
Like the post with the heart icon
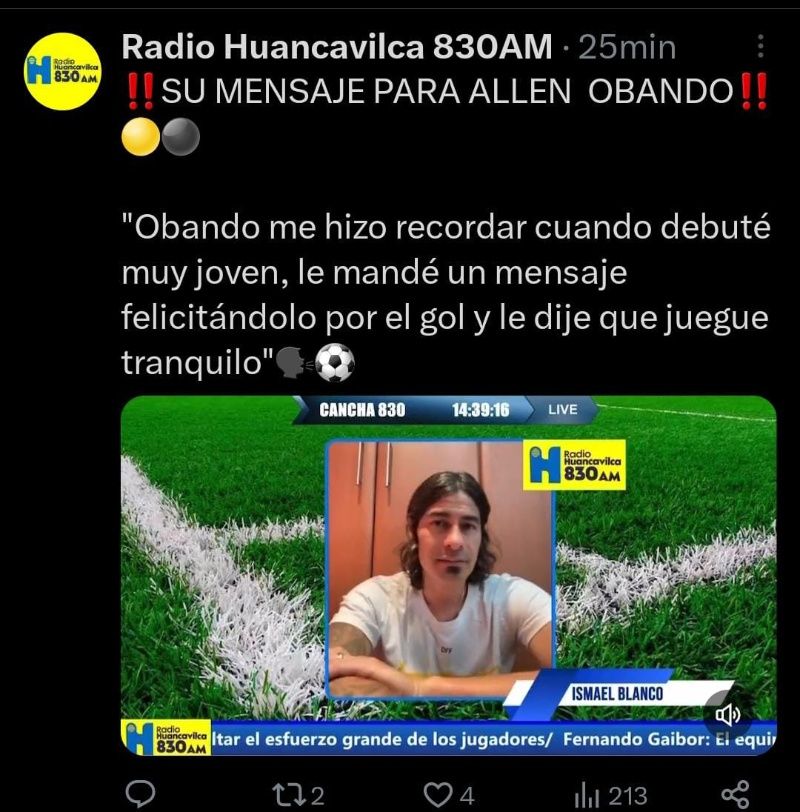tap(438, 795)
